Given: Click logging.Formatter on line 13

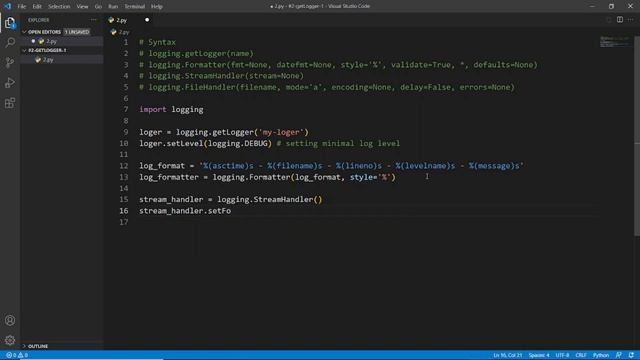Looking at the screenshot, I should (251, 177).
